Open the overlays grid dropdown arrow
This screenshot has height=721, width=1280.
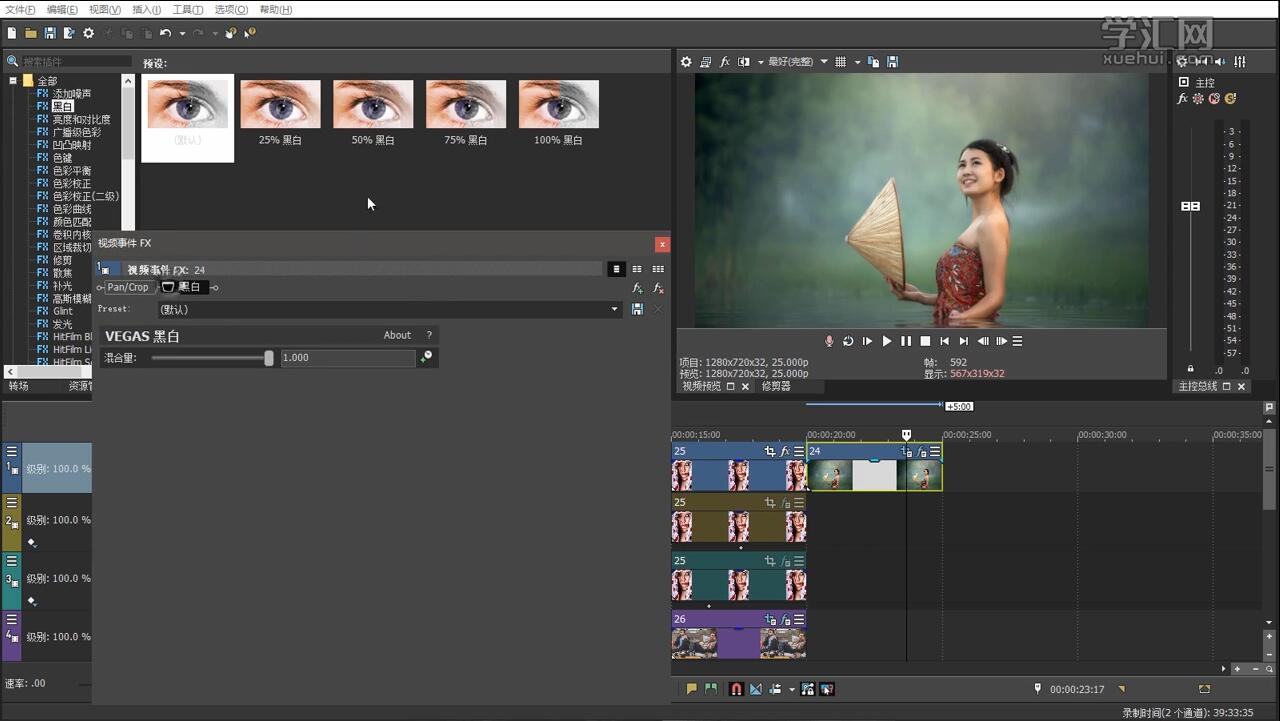tap(857, 62)
